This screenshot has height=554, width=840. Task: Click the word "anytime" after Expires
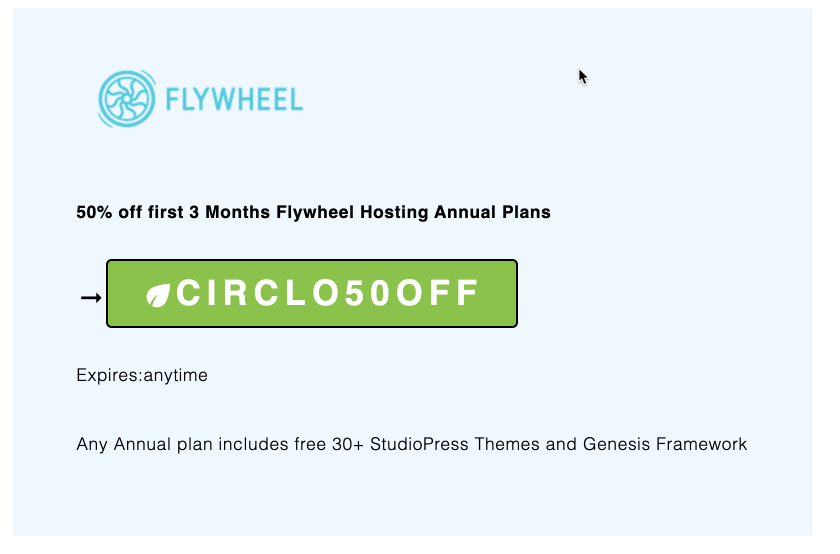[175, 376]
